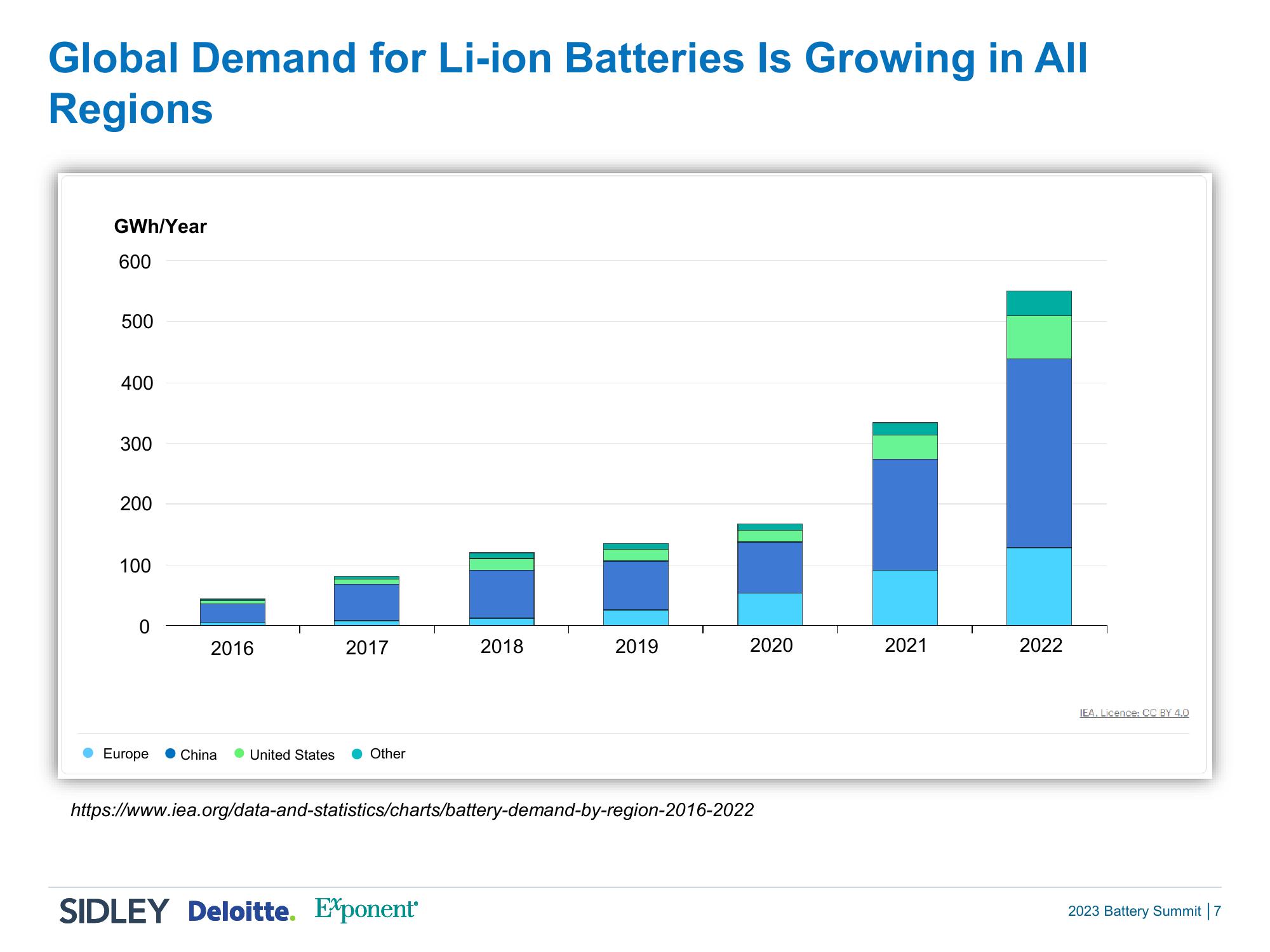1270x952 pixels.
Task: Click the IEA Licence CC BY 4.0 link
Action: pos(1134,713)
